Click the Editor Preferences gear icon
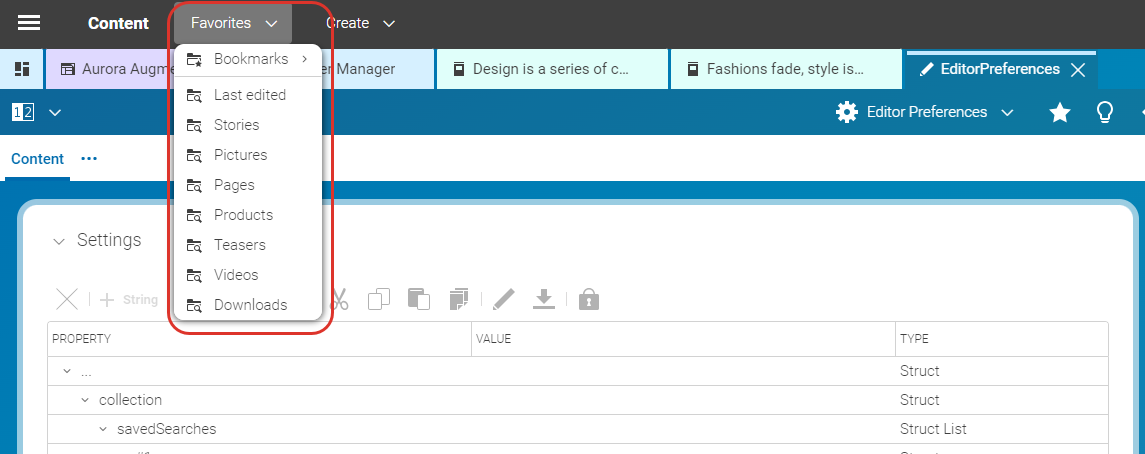 [847, 112]
